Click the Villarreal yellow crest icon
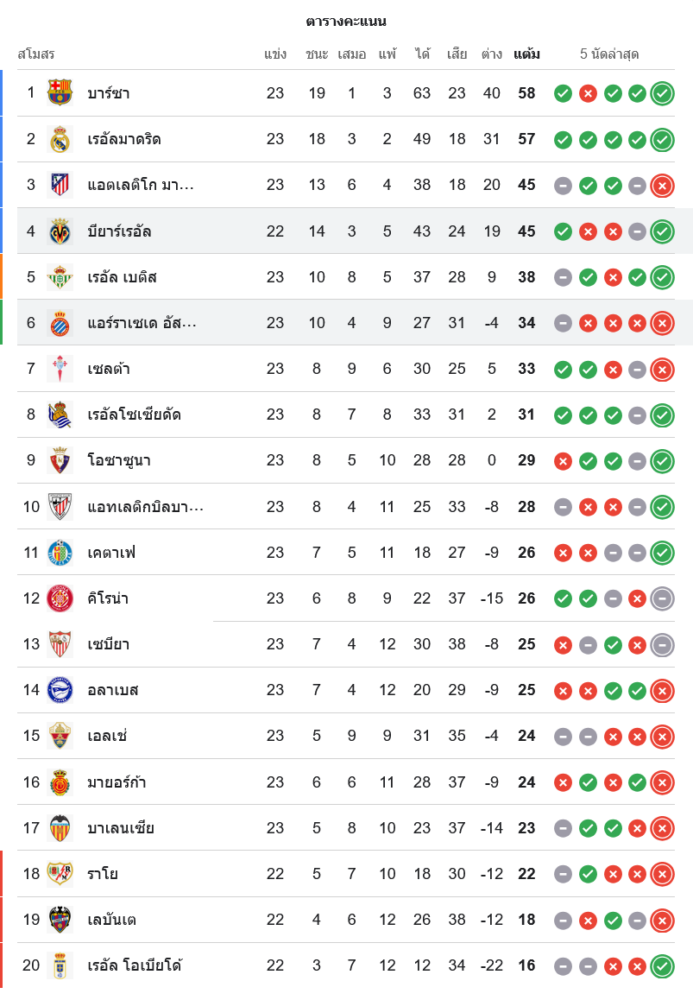 click(60, 231)
